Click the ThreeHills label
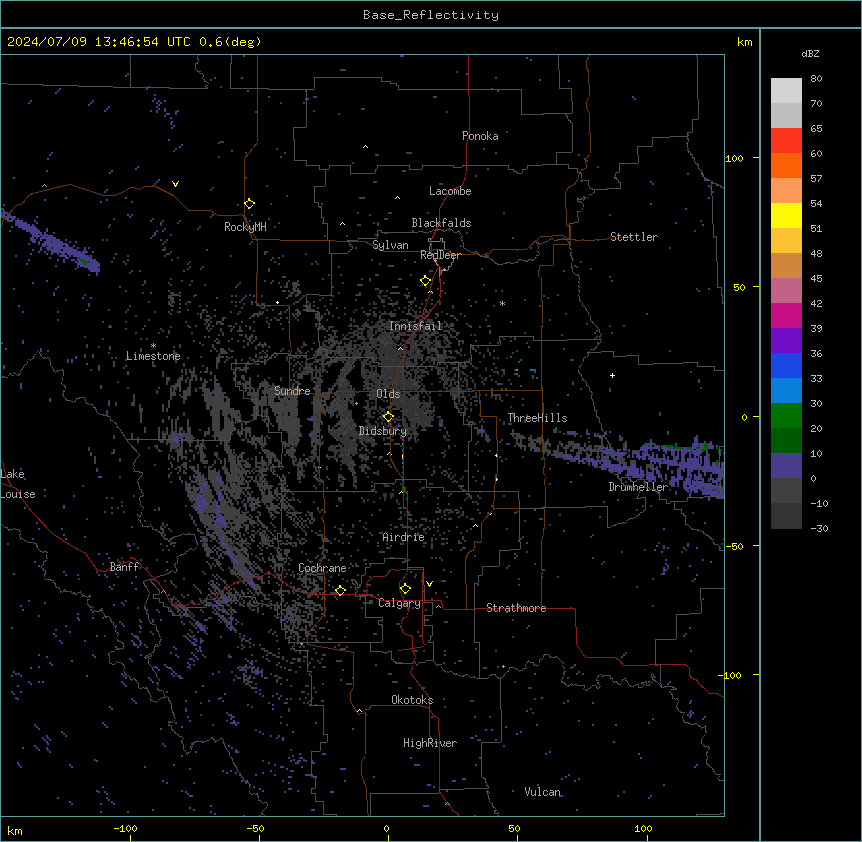The width and height of the screenshot is (862, 842). tap(537, 418)
